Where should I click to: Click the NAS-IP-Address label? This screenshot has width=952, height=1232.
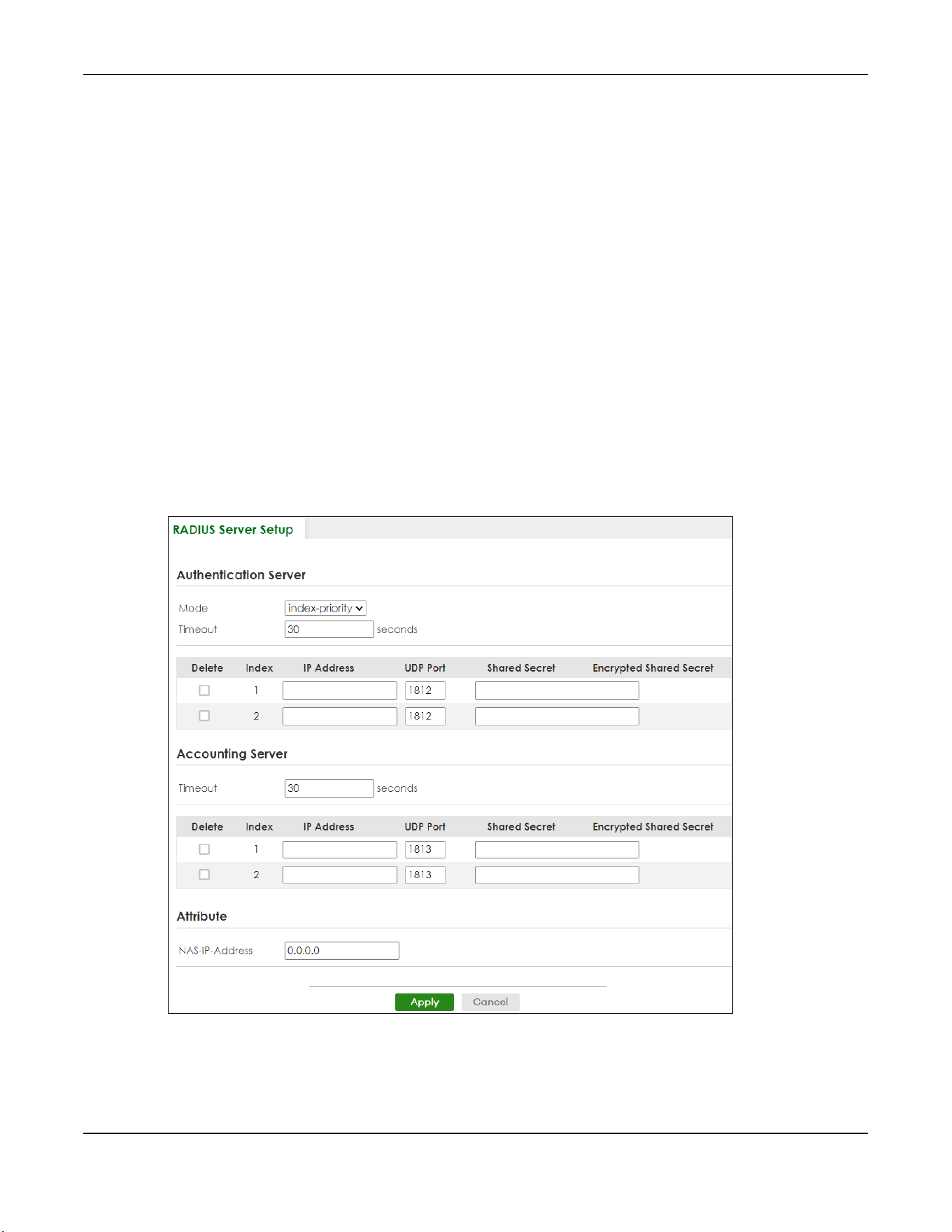click(x=215, y=951)
